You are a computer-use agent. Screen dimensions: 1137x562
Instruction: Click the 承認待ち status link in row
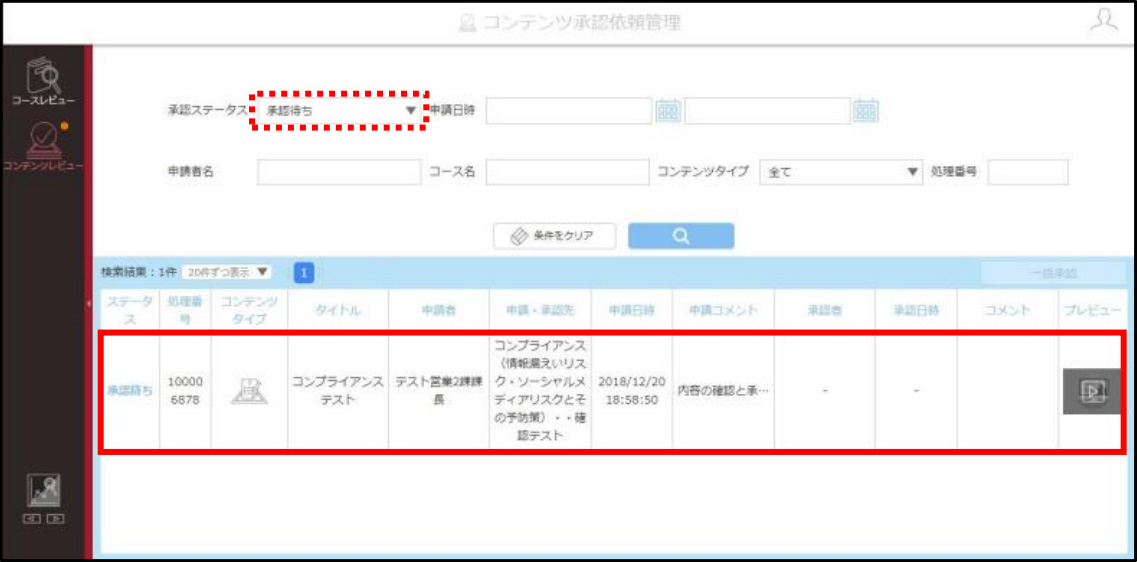[x=130, y=391]
